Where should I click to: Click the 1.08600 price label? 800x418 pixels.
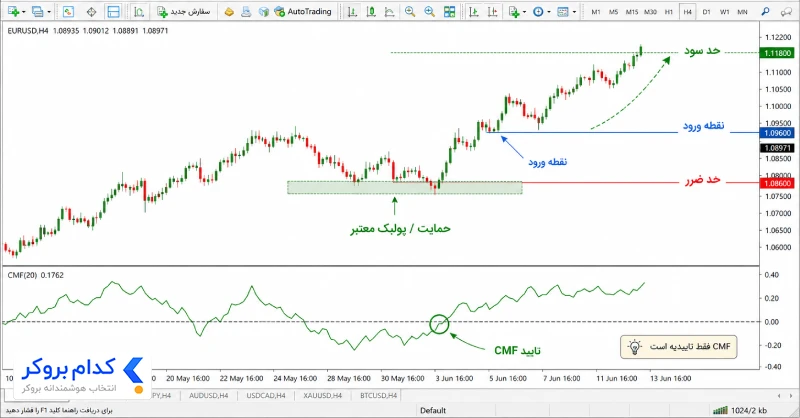777,183
